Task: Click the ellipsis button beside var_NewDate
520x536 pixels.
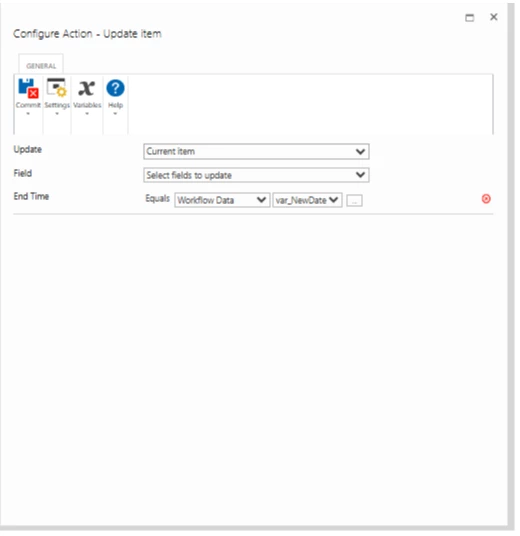Action: click(354, 201)
